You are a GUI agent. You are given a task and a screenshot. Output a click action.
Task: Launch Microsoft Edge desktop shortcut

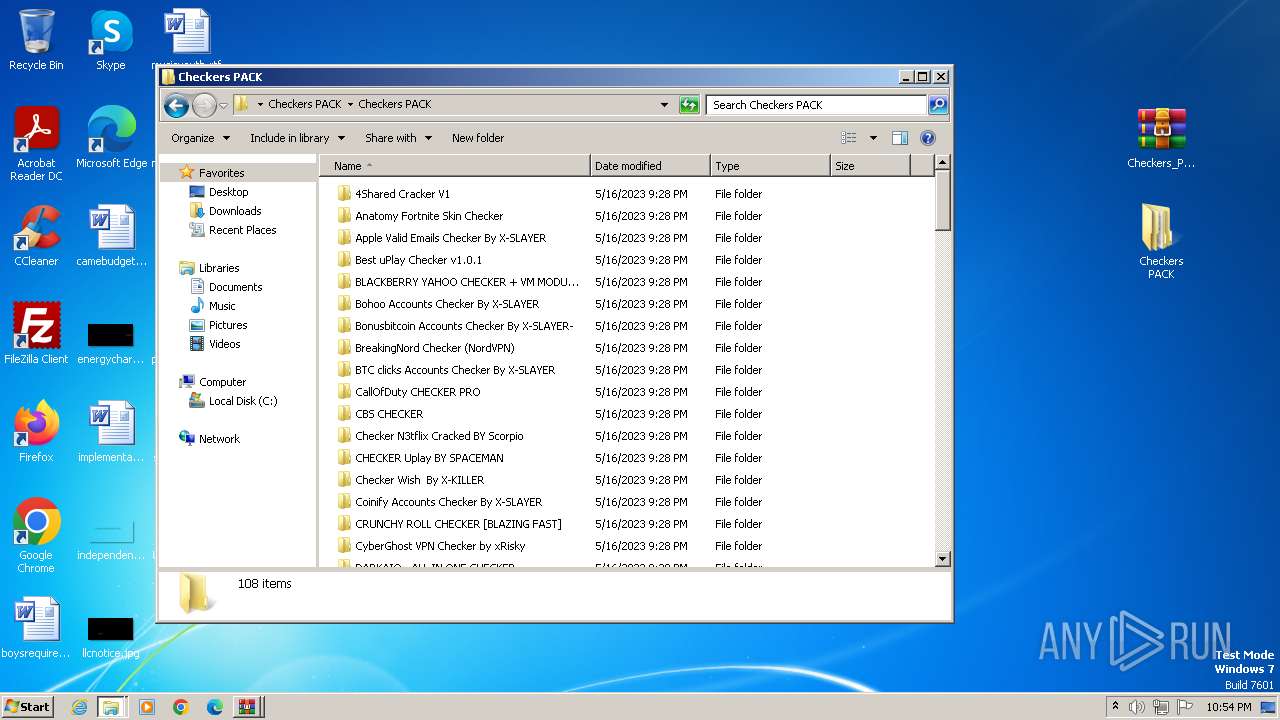111,138
